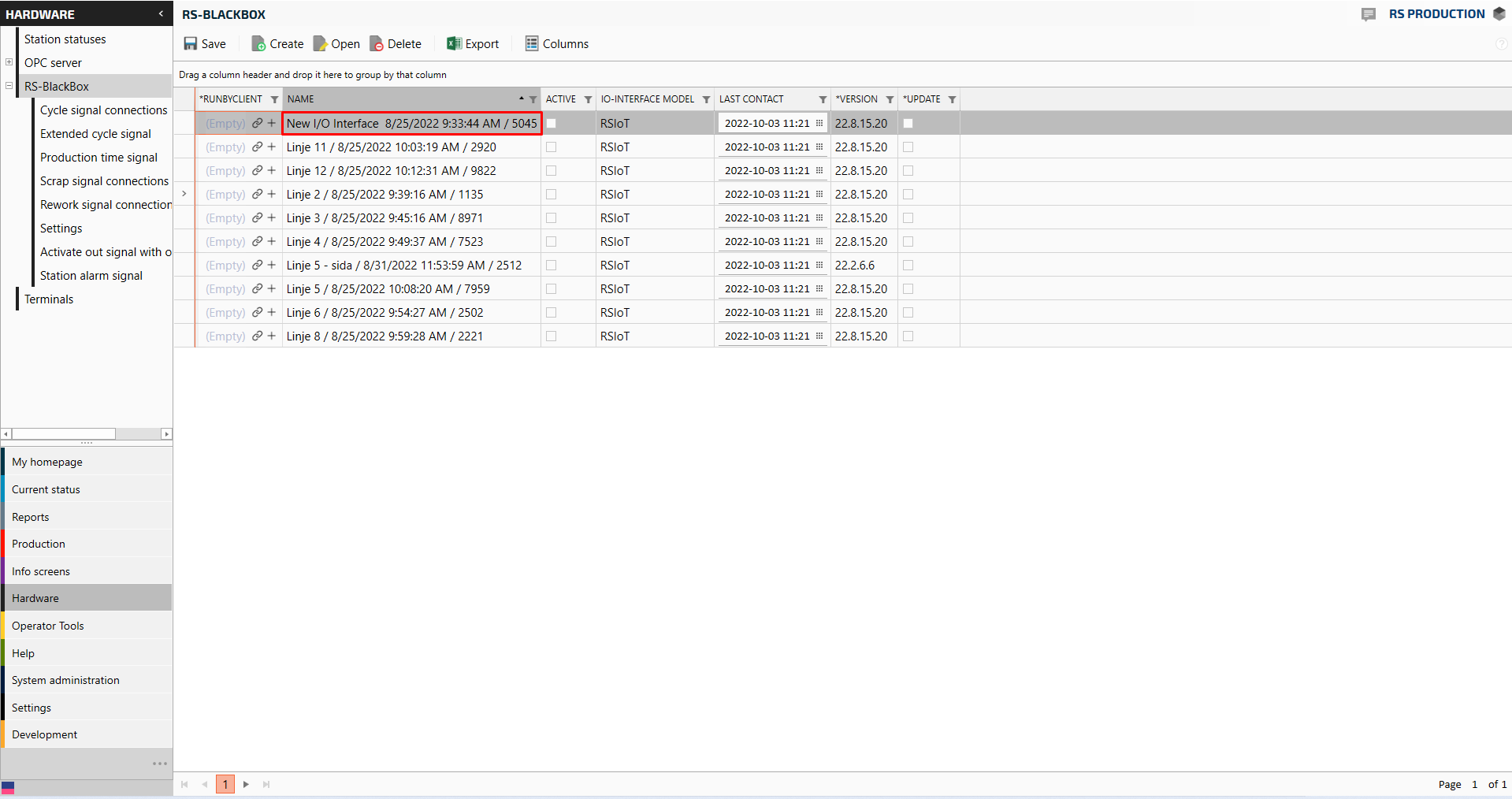This screenshot has height=799, width=1512.
Task: Click the sidebar horizontal scrollbar
Action: [x=63, y=434]
